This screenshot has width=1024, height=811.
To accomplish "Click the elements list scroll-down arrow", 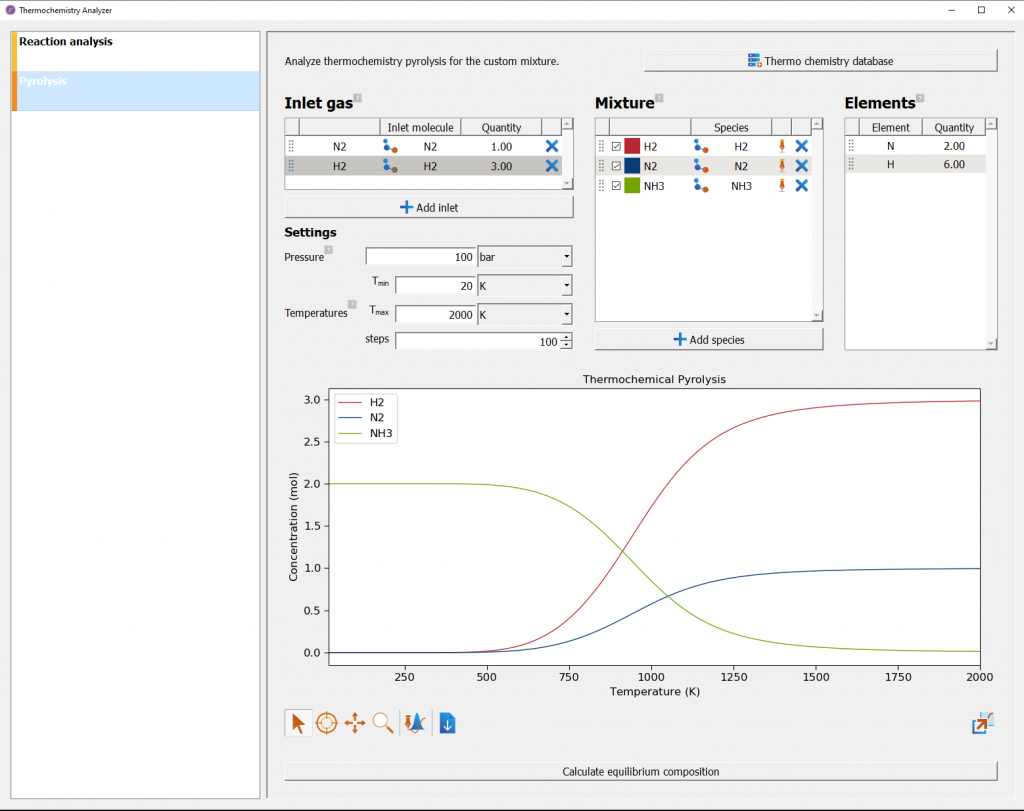I will coord(991,343).
